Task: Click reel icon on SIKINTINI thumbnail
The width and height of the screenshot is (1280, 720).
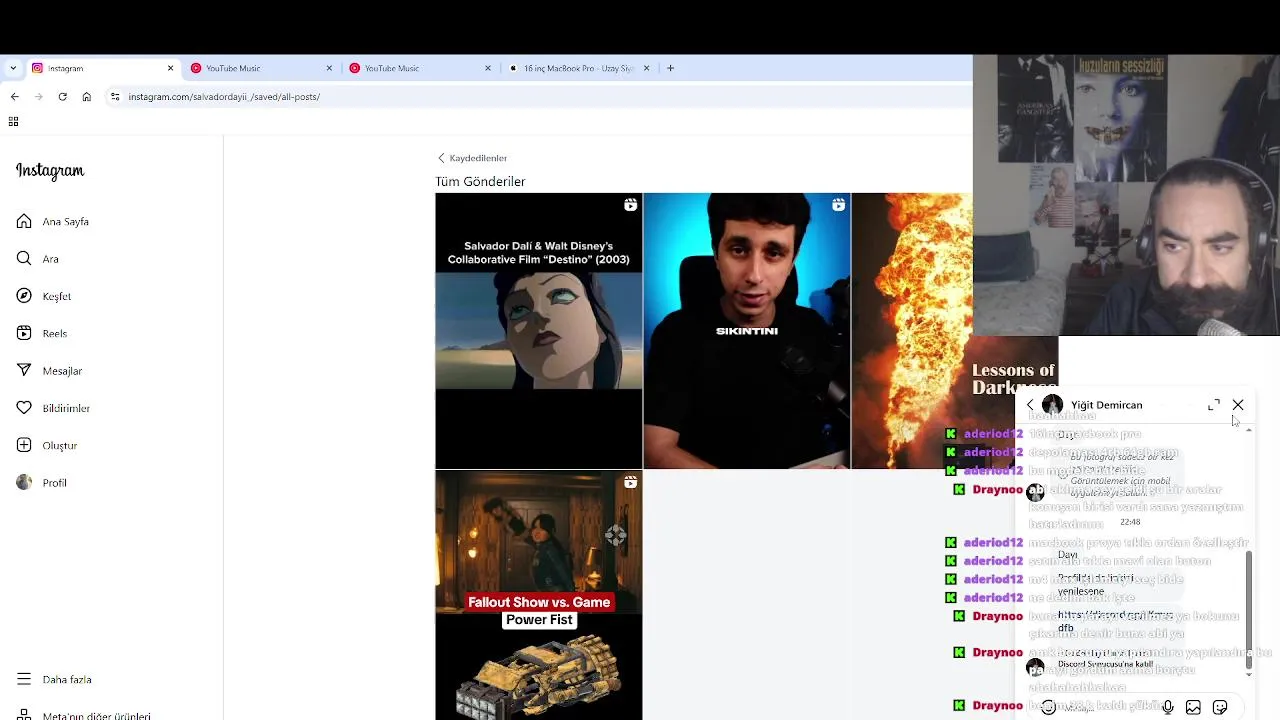Action: click(838, 205)
